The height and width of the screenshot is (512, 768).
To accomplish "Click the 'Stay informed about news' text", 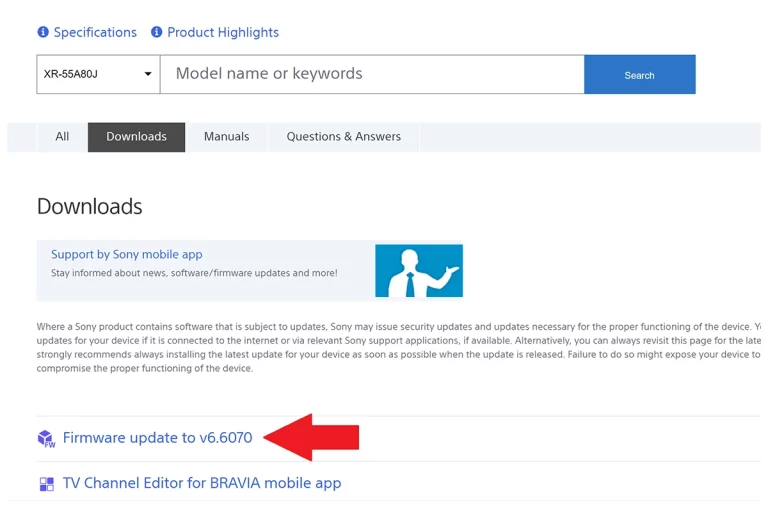I will coord(194,273).
